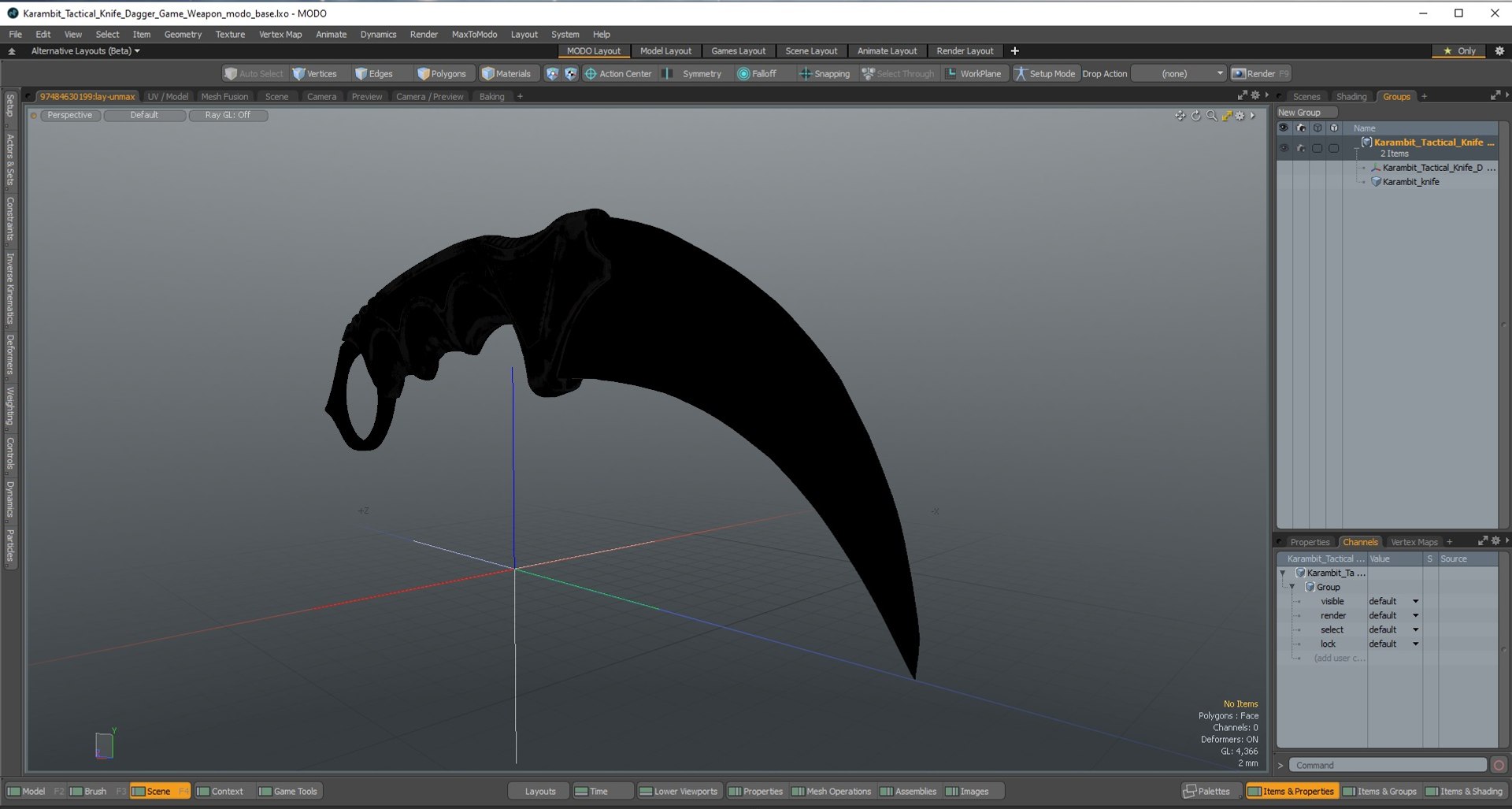
Task: Open the select channel default dropdown
Action: 1393,629
